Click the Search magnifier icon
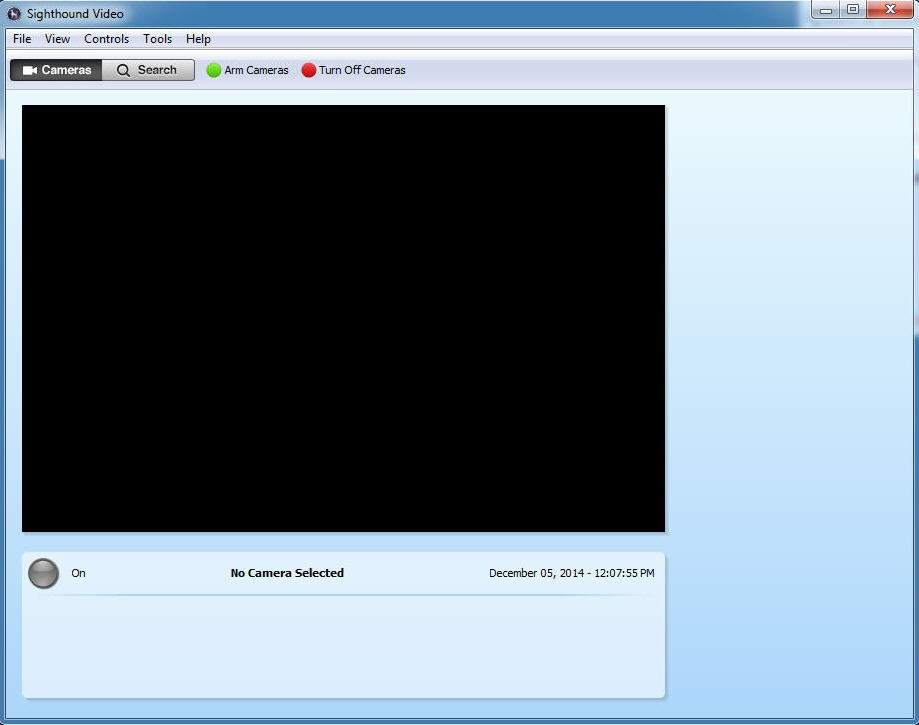 tap(122, 70)
